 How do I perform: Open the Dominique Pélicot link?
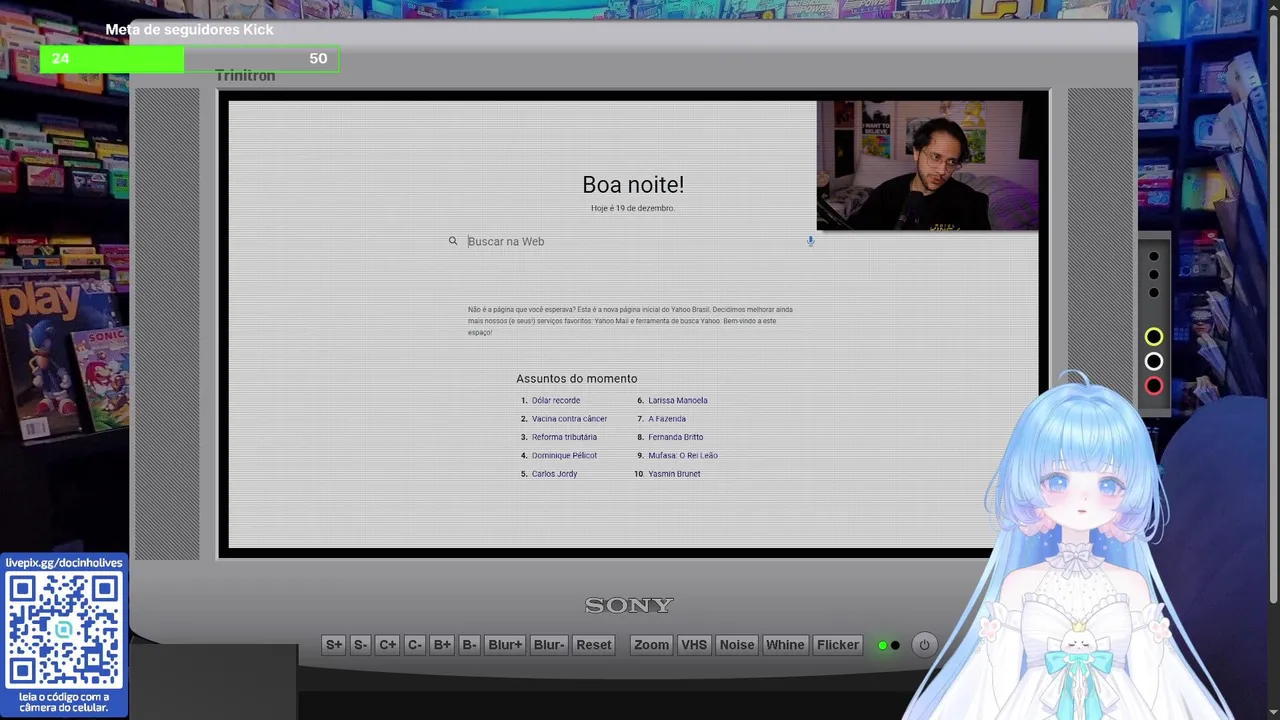[564, 455]
